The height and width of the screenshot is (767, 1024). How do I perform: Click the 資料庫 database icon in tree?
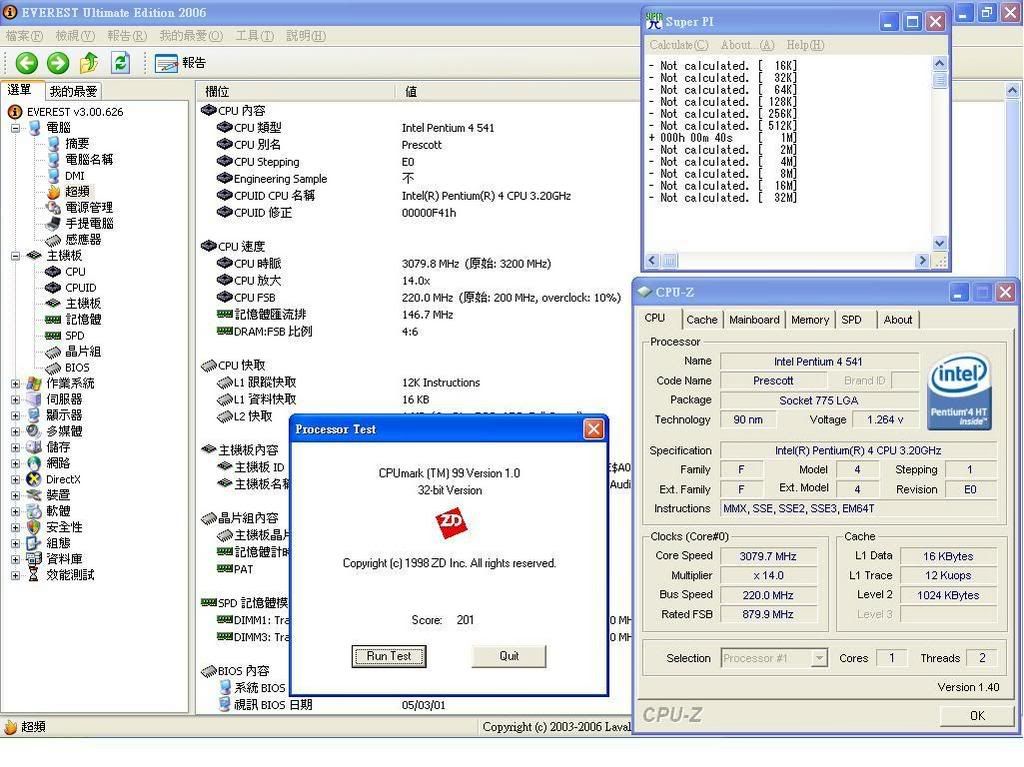(x=34, y=559)
